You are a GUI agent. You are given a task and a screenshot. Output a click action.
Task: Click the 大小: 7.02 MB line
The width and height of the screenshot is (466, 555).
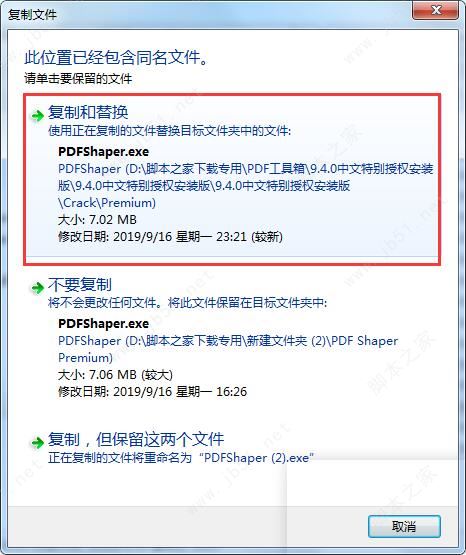point(97,219)
